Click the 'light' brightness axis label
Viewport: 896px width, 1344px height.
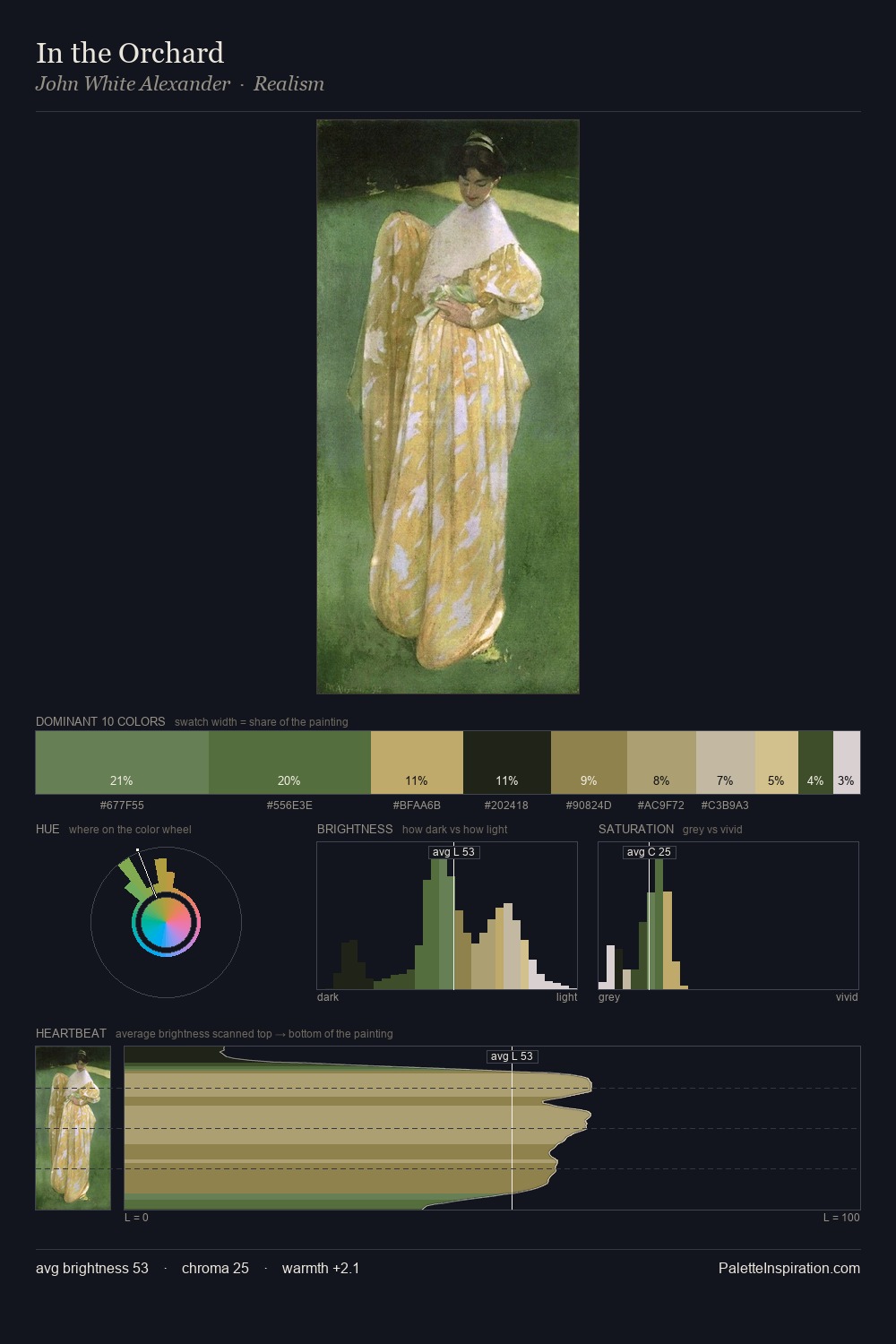pyautogui.click(x=566, y=996)
